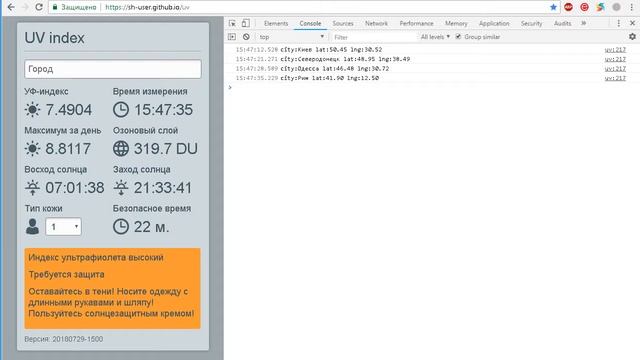Open source link for the Киев log line

[615, 49]
